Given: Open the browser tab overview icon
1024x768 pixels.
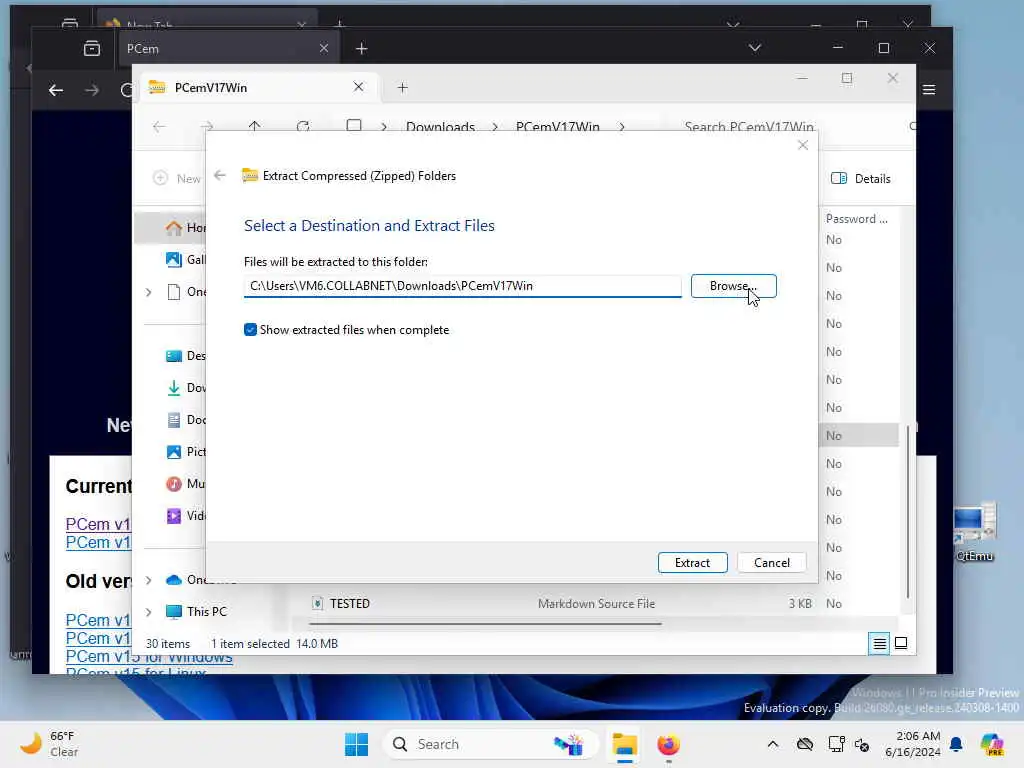Looking at the screenshot, I should tap(91, 48).
